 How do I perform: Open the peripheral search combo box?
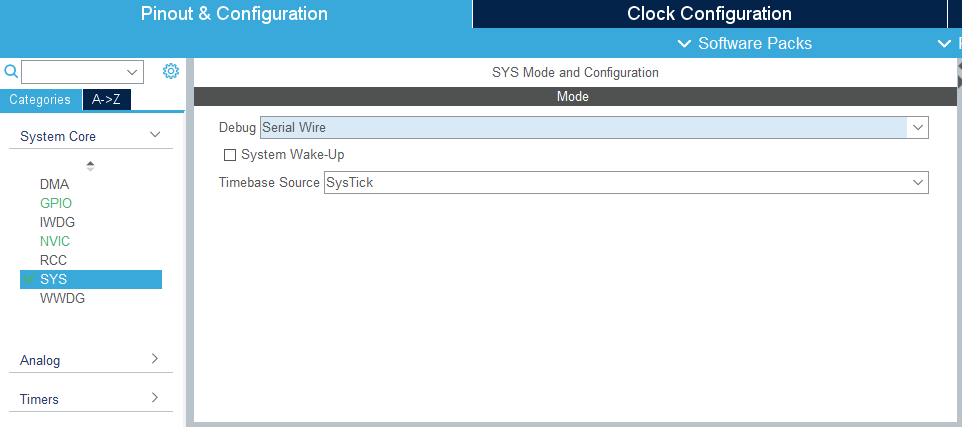[x=82, y=72]
